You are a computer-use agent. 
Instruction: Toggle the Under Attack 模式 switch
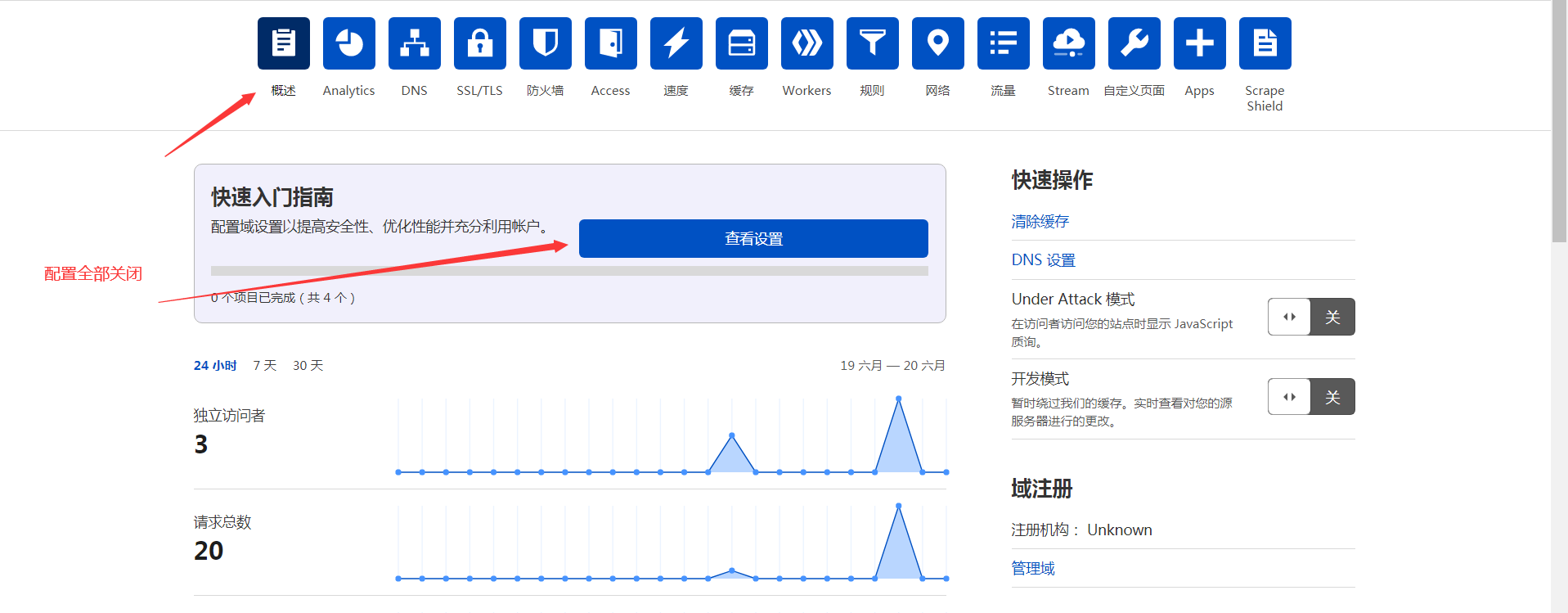pos(1311,317)
